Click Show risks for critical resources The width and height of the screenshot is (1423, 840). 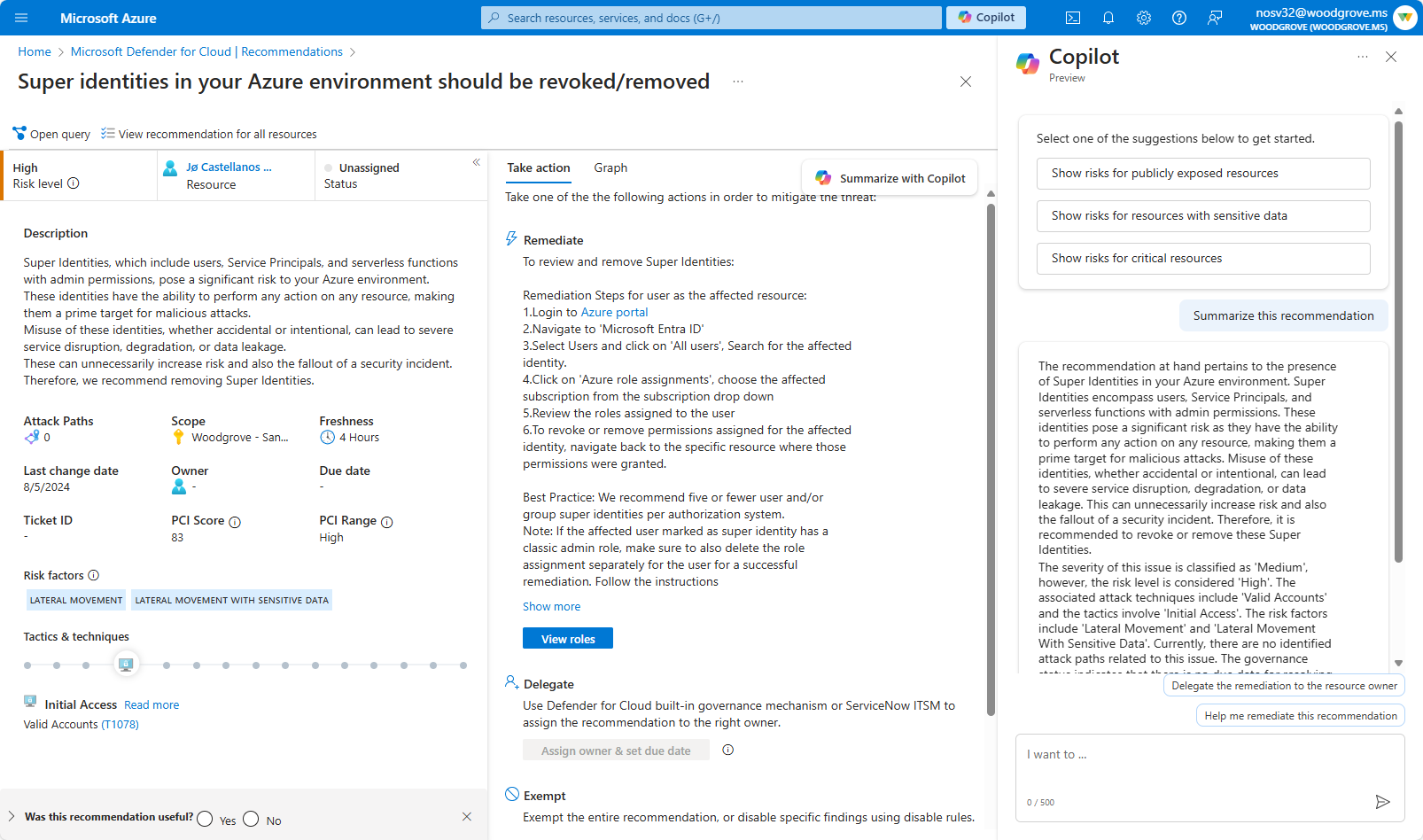[x=1203, y=259]
